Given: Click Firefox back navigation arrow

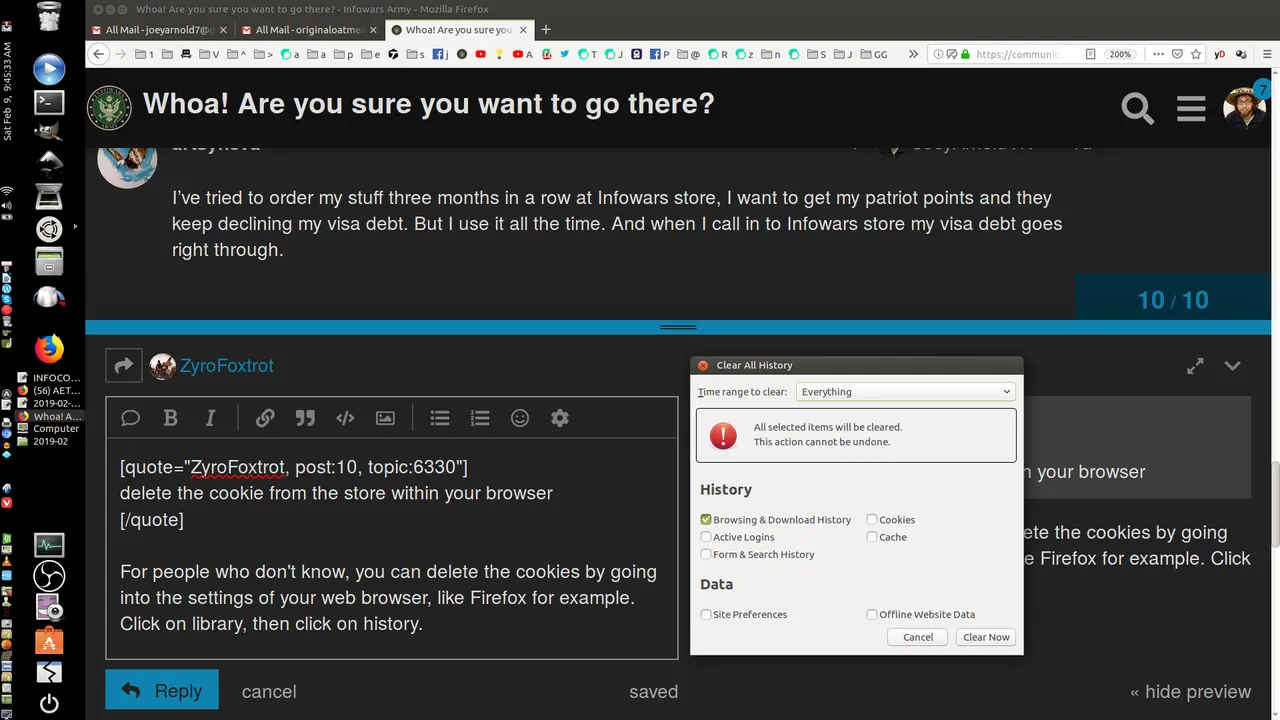Looking at the screenshot, I should click(x=98, y=55).
